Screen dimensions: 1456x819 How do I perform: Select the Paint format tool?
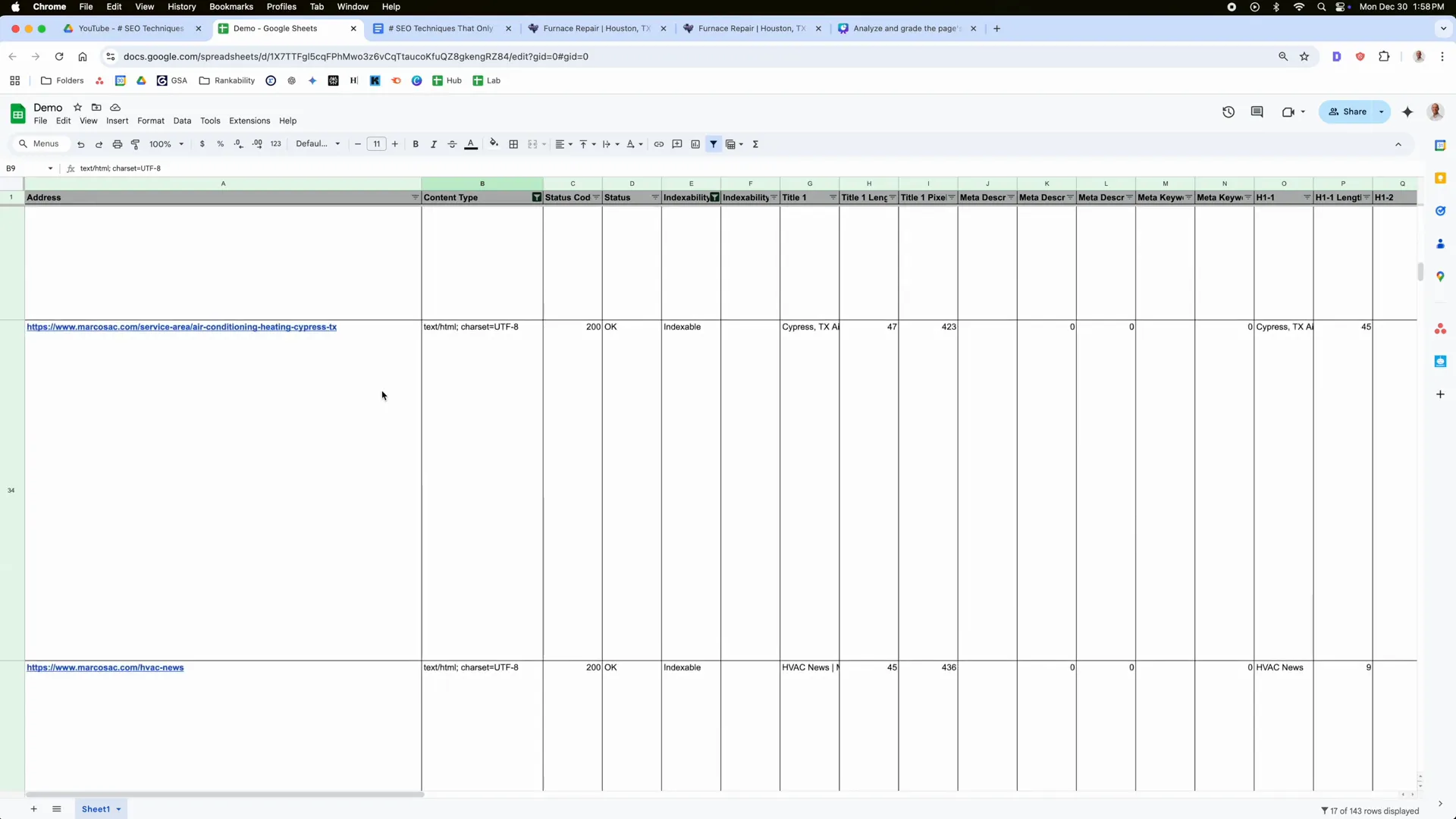click(135, 144)
